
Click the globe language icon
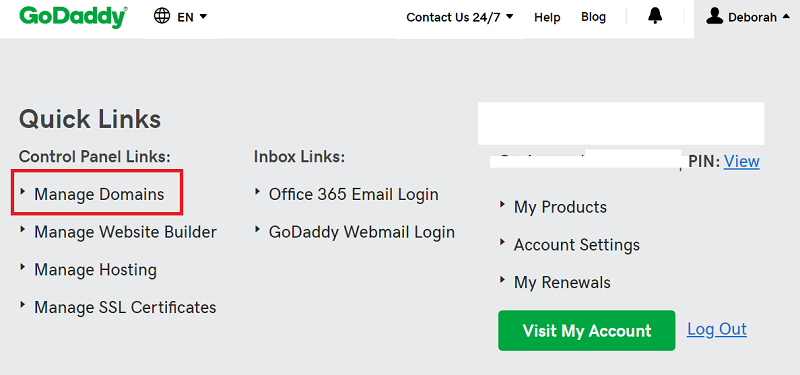click(x=162, y=16)
